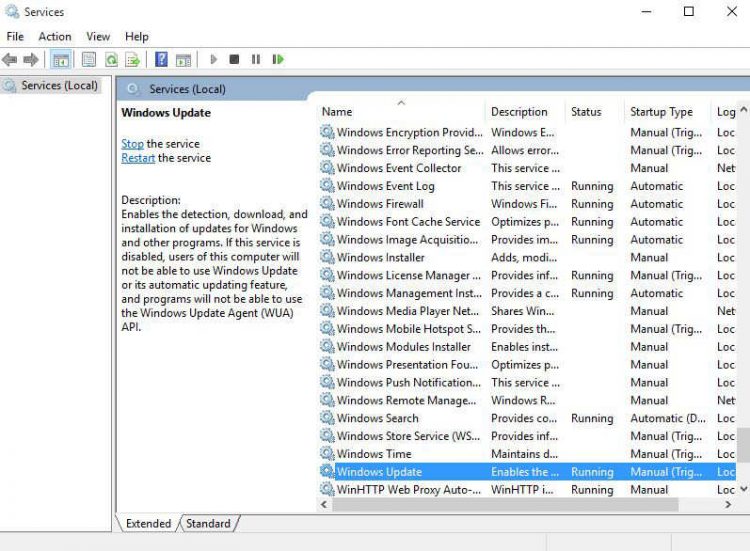Click the gear icon beside Windows Event Collector
This screenshot has height=551, width=750.
327,168
